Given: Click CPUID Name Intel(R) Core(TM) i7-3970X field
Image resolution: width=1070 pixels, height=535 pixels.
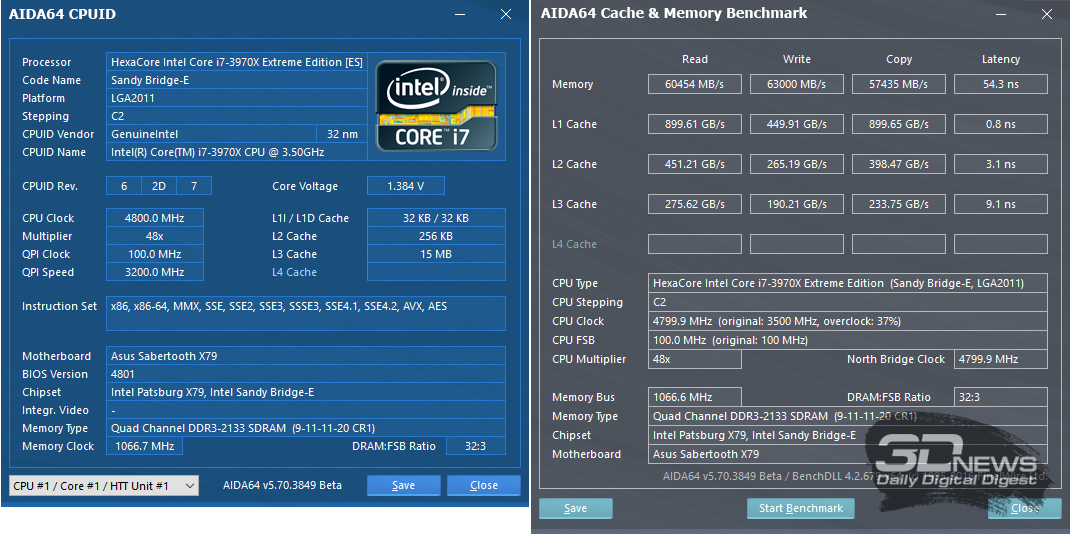Looking at the screenshot, I should coord(237,152).
